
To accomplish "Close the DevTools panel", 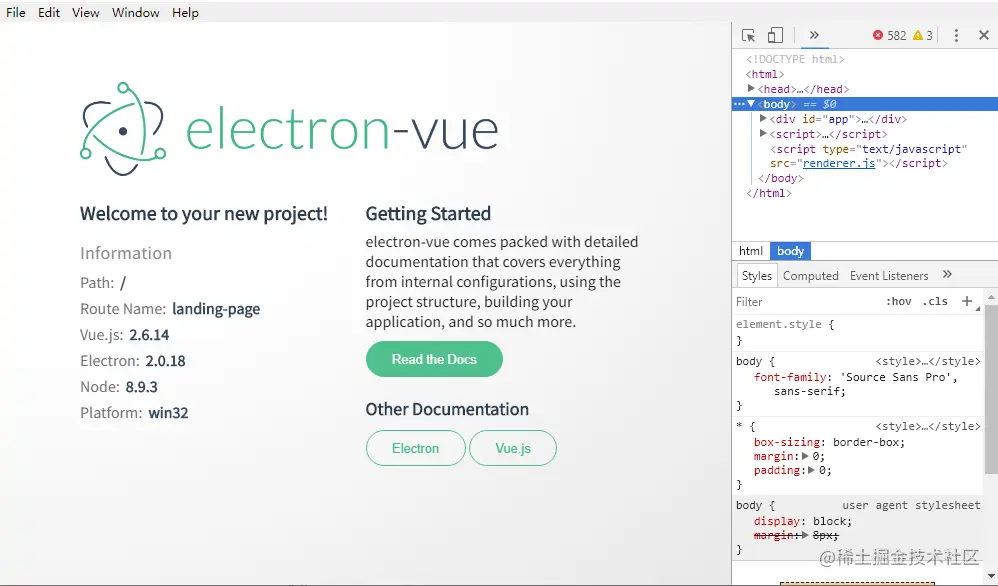I will click(983, 36).
